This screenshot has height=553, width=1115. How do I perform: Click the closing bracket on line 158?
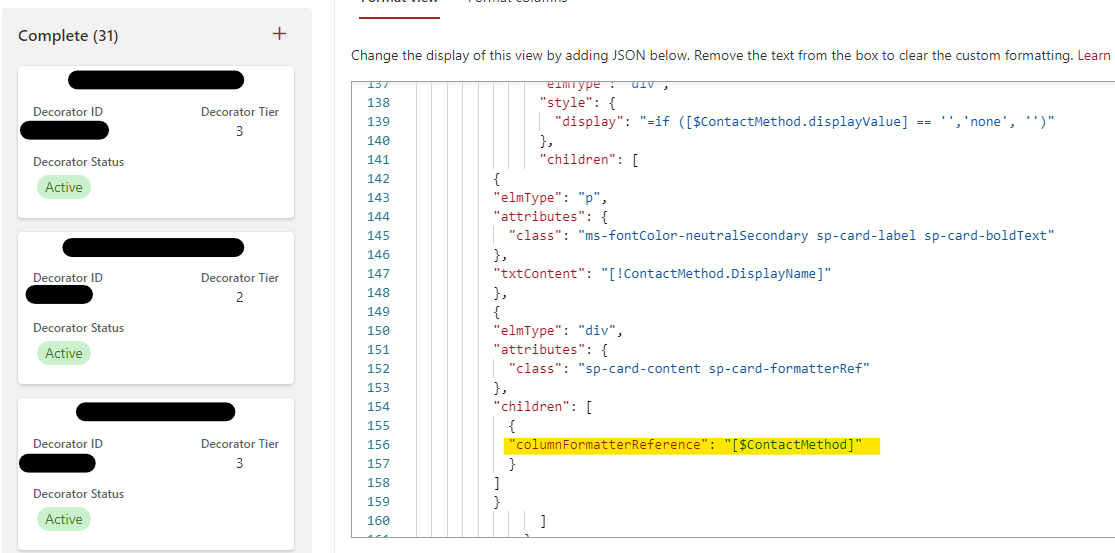click(497, 483)
